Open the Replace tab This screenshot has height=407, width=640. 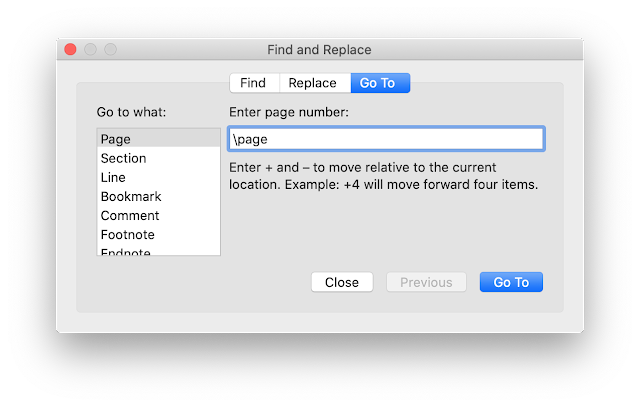point(313,83)
